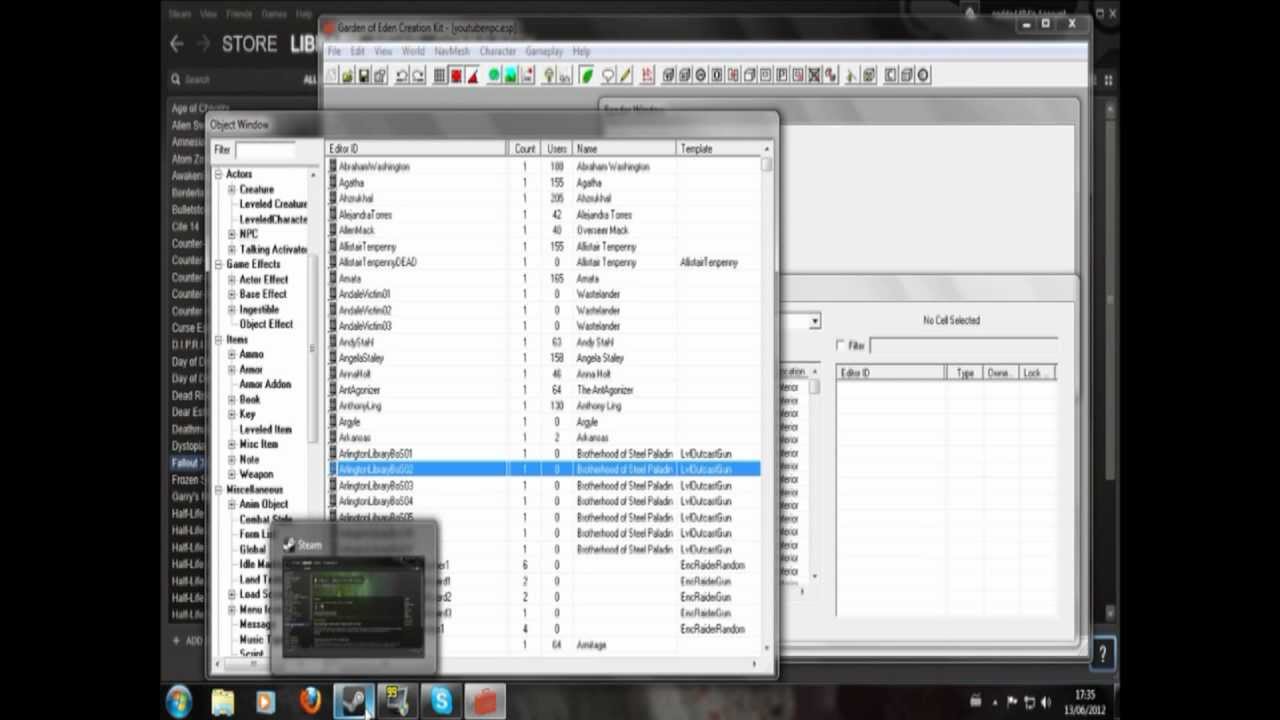This screenshot has height=720, width=1280.
Task: Click the undo arrow in GECK toolbar
Action: click(x=402, y=75)
